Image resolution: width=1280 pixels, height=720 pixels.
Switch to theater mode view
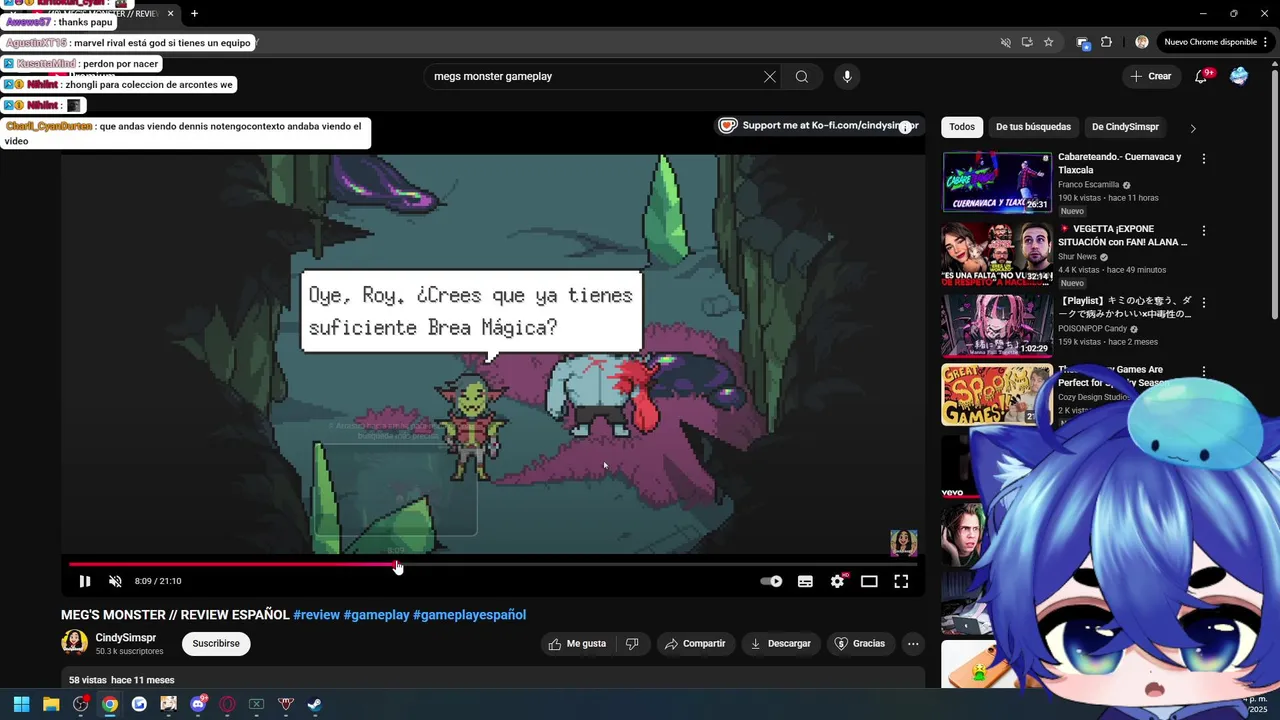click(869, 581)
